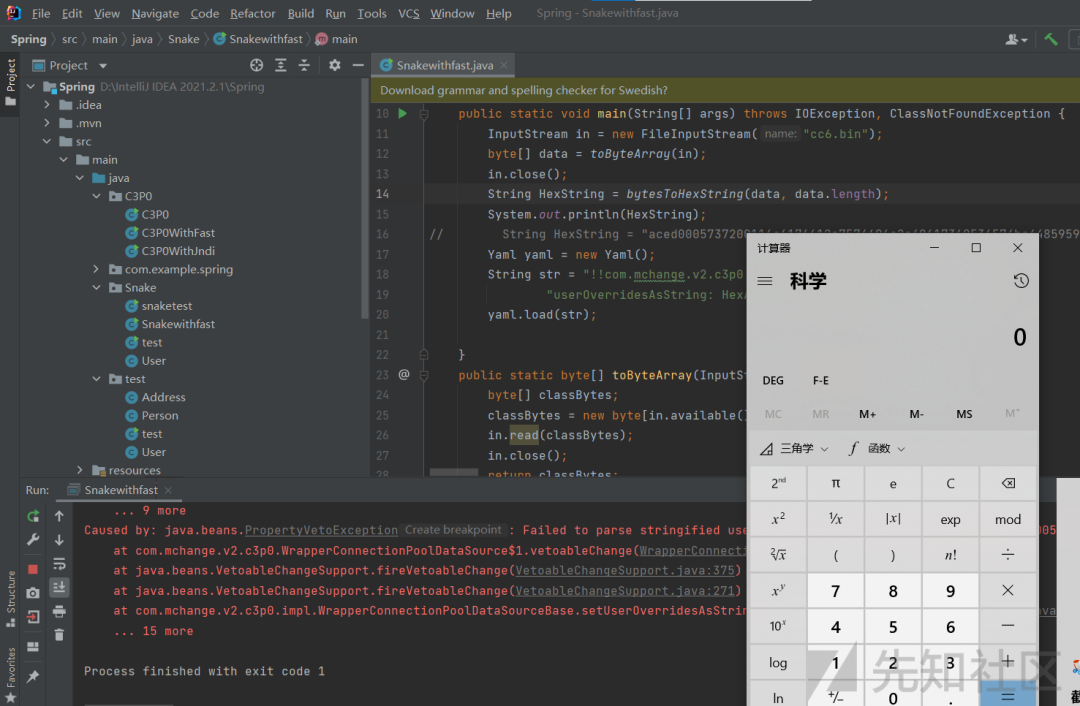
Task: Open Structure tool window side tab
Action: click(10, 598)
